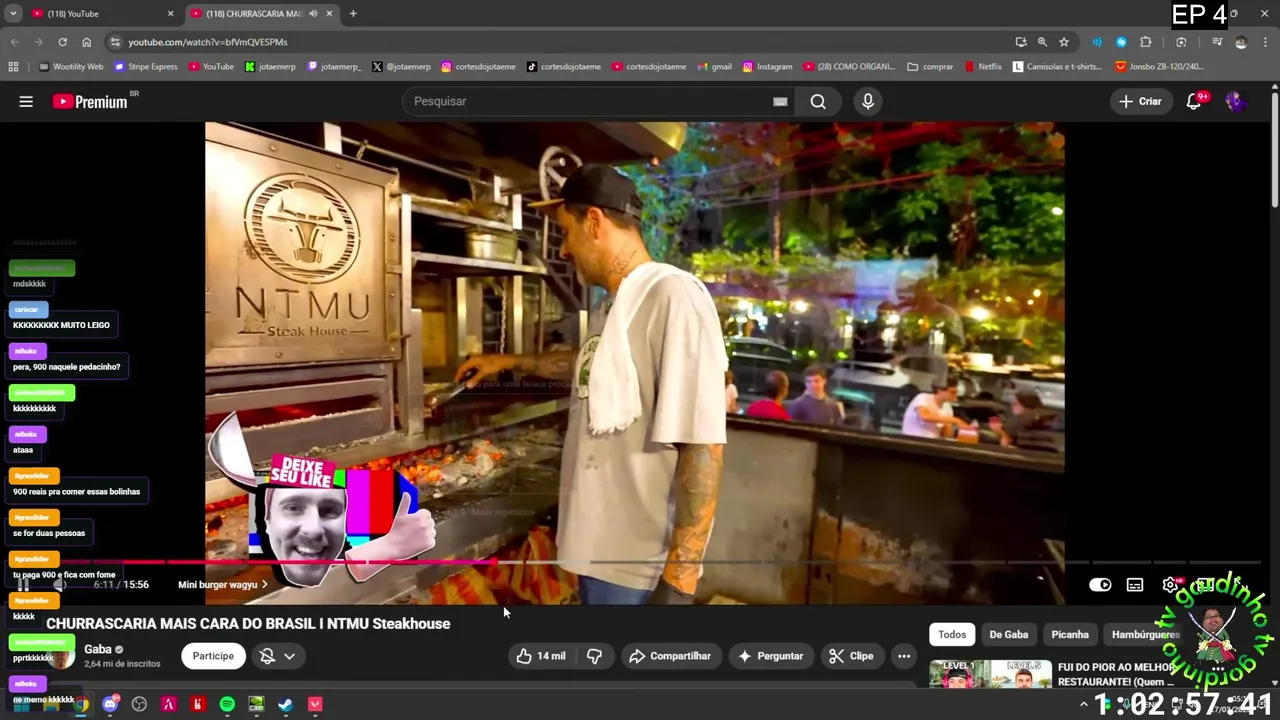Click the Compartilhar share button
The width and height of the screenshot is (1280, 720).
[x=669, y=656]
